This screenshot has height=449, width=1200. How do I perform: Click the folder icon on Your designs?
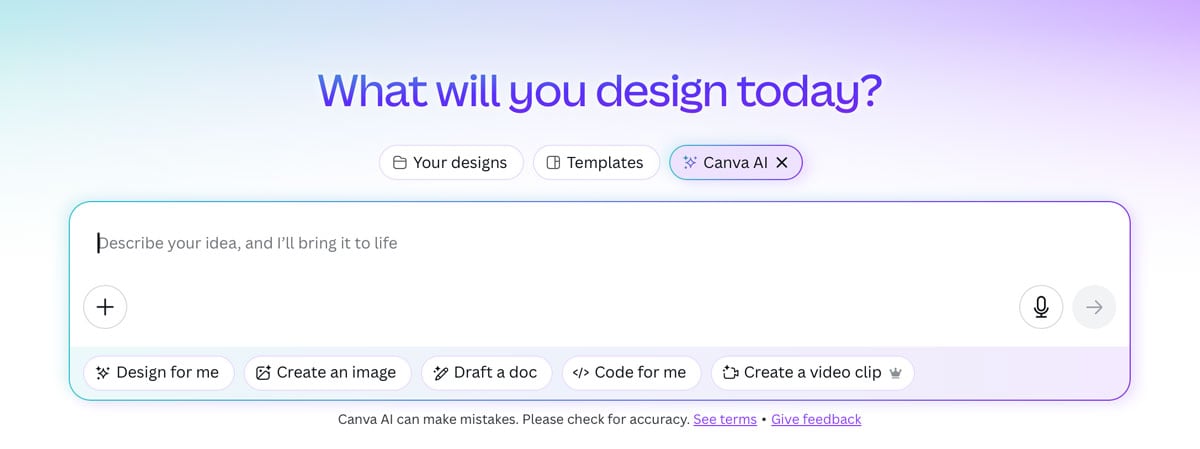[x=399, y=162]
